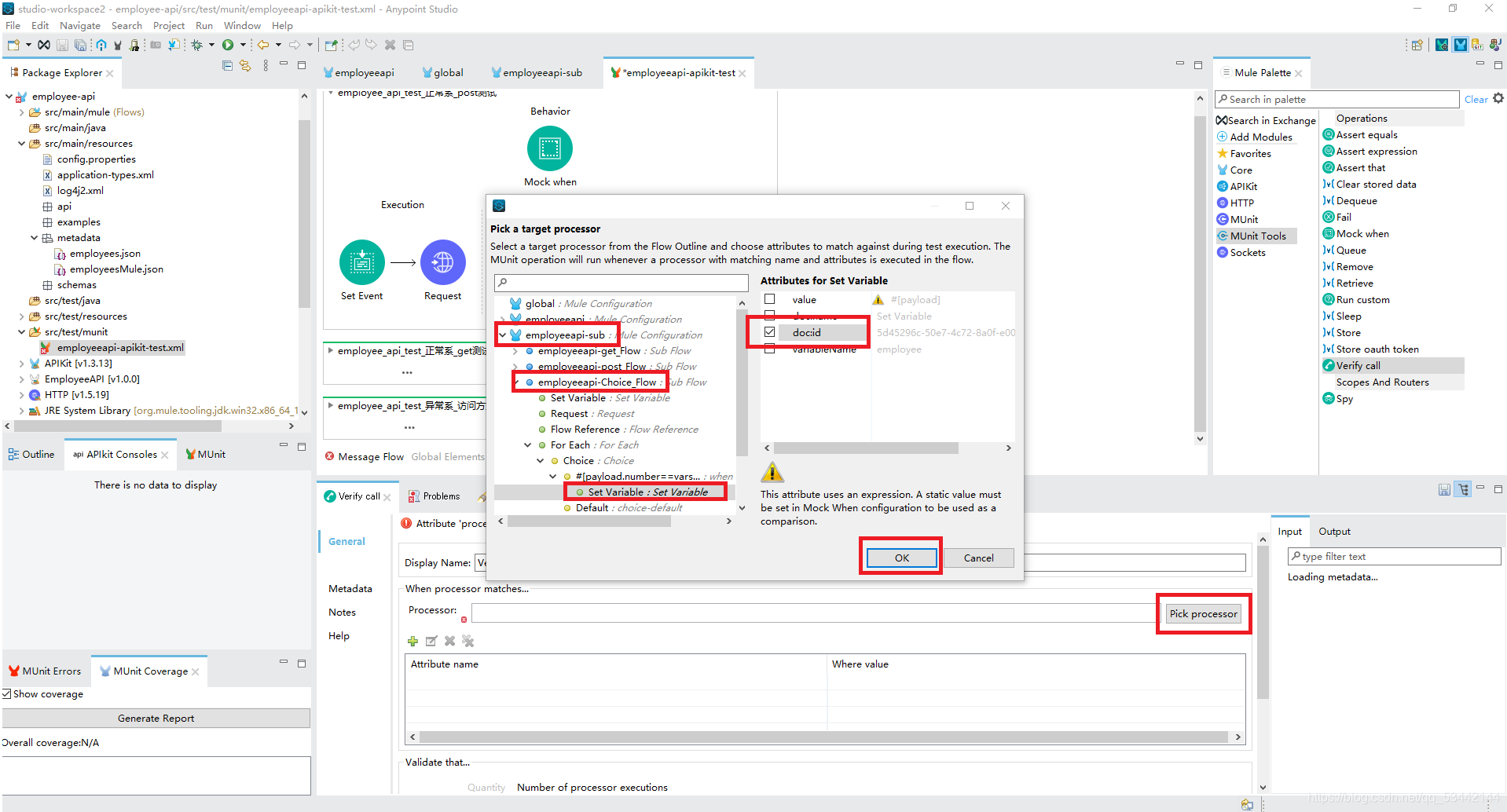Screen dimensions: 1507x812
Task: Collapse the employeeapi-sub tree node in dialog
Action: tap(502, 335)
